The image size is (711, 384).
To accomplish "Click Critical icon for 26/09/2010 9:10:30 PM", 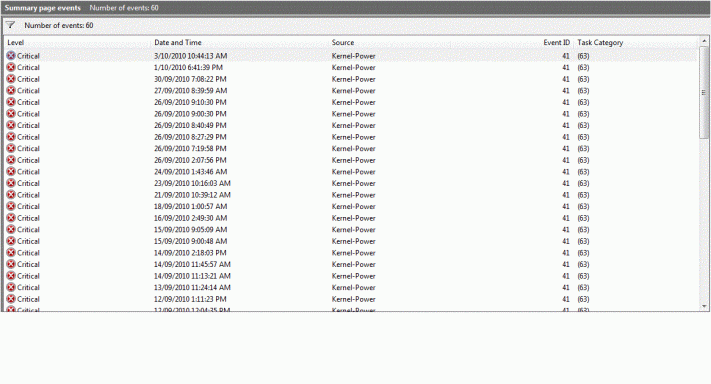I will coord(11,102).
